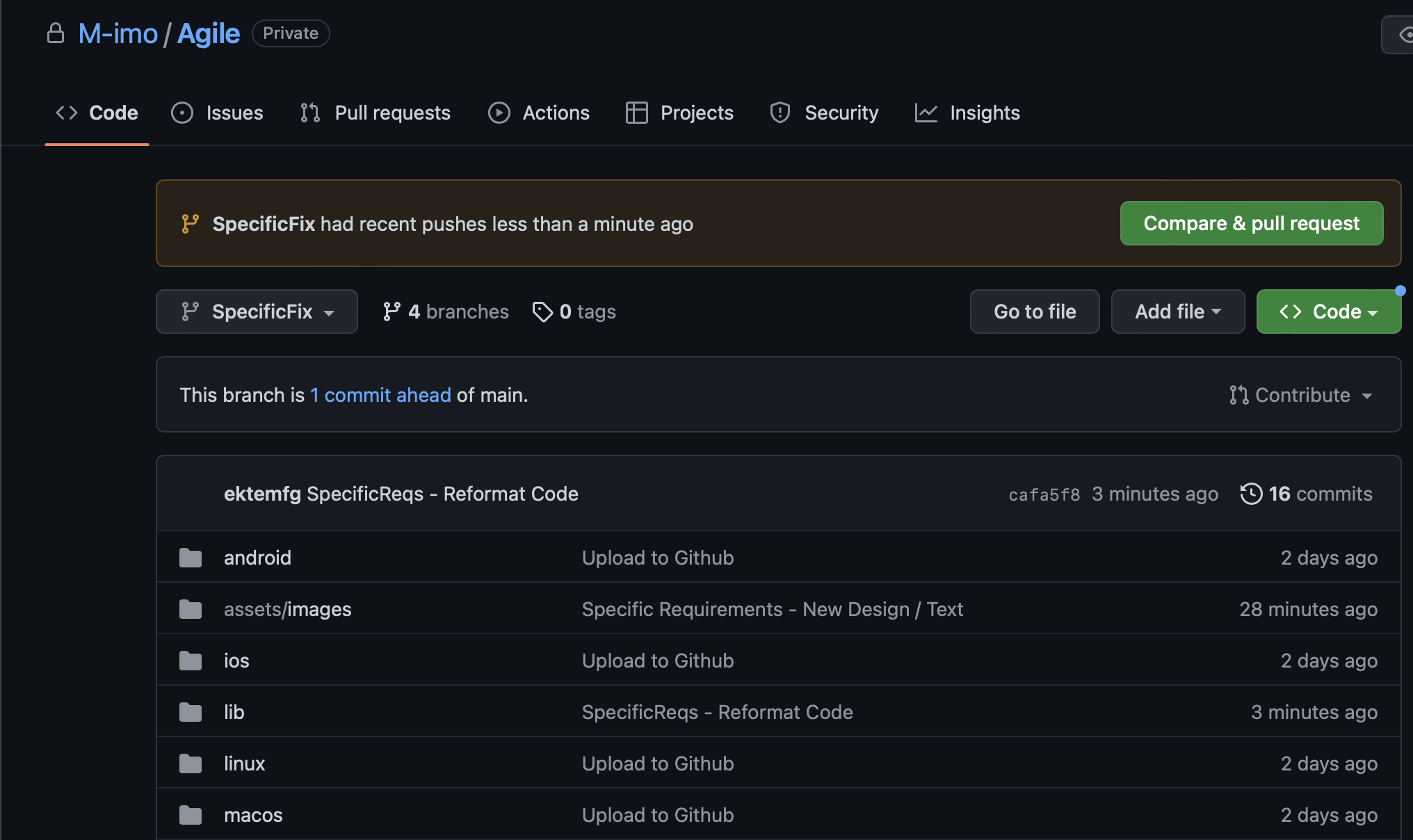Click the tag icon beside 0 tags

(542, 312)
